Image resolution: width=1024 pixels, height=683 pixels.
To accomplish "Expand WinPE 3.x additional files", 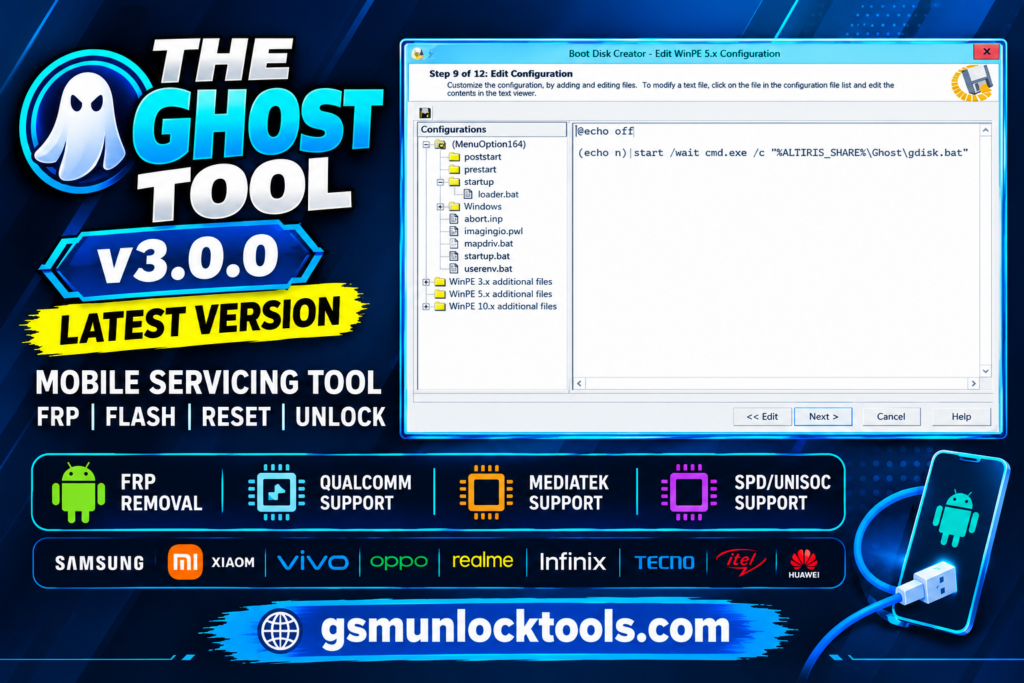I will (x=426, y=282).
